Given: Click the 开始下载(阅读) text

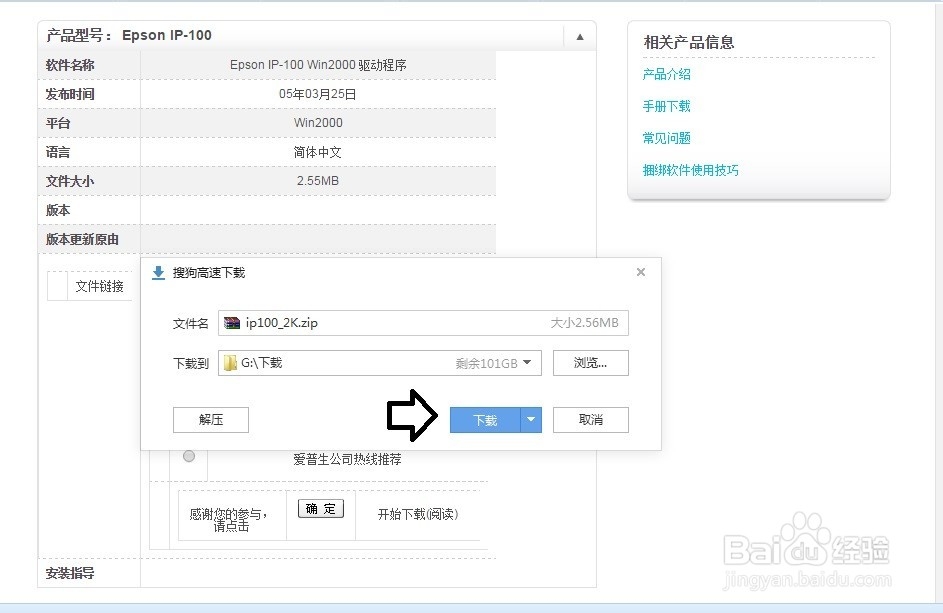Looking at the screenshot, I should coord(418,514).
